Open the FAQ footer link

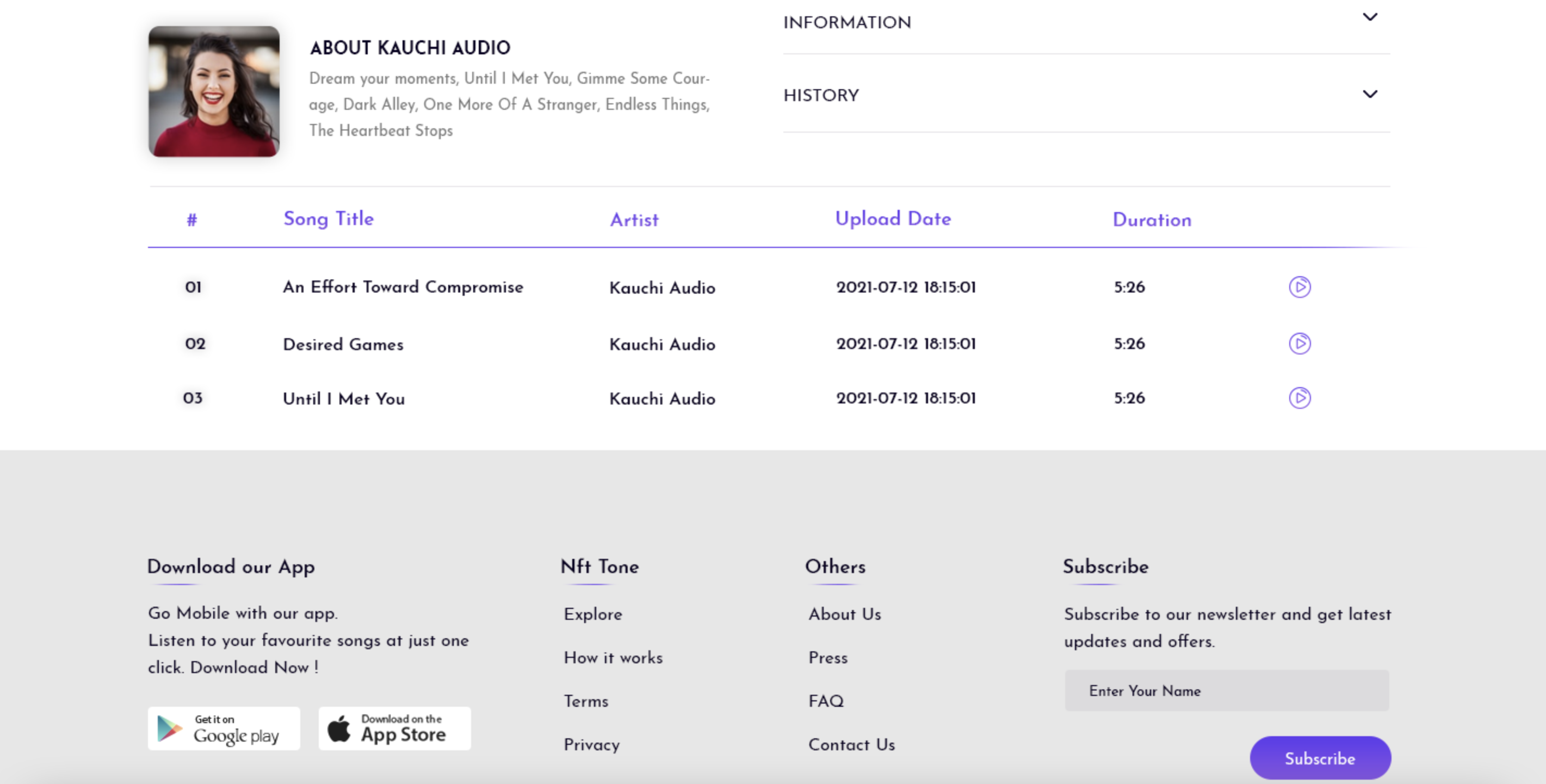pos(826,701)
